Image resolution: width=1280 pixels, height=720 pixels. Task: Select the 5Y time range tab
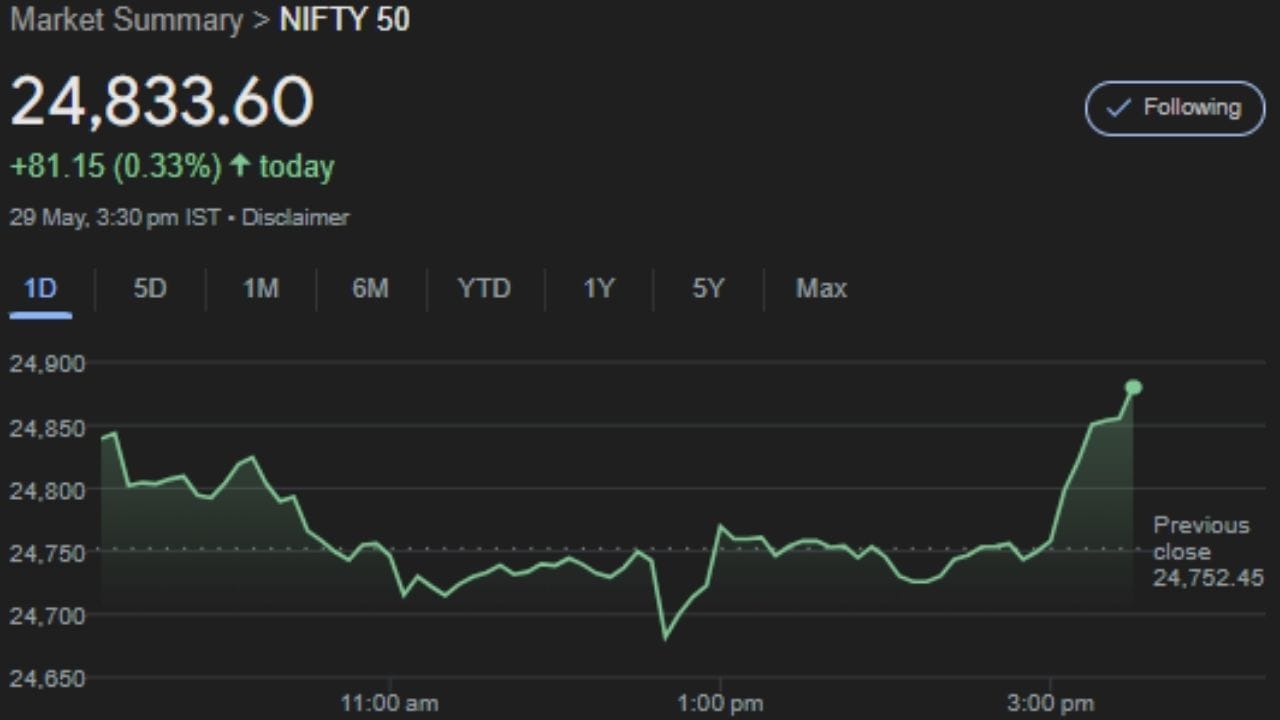[708, 289]
